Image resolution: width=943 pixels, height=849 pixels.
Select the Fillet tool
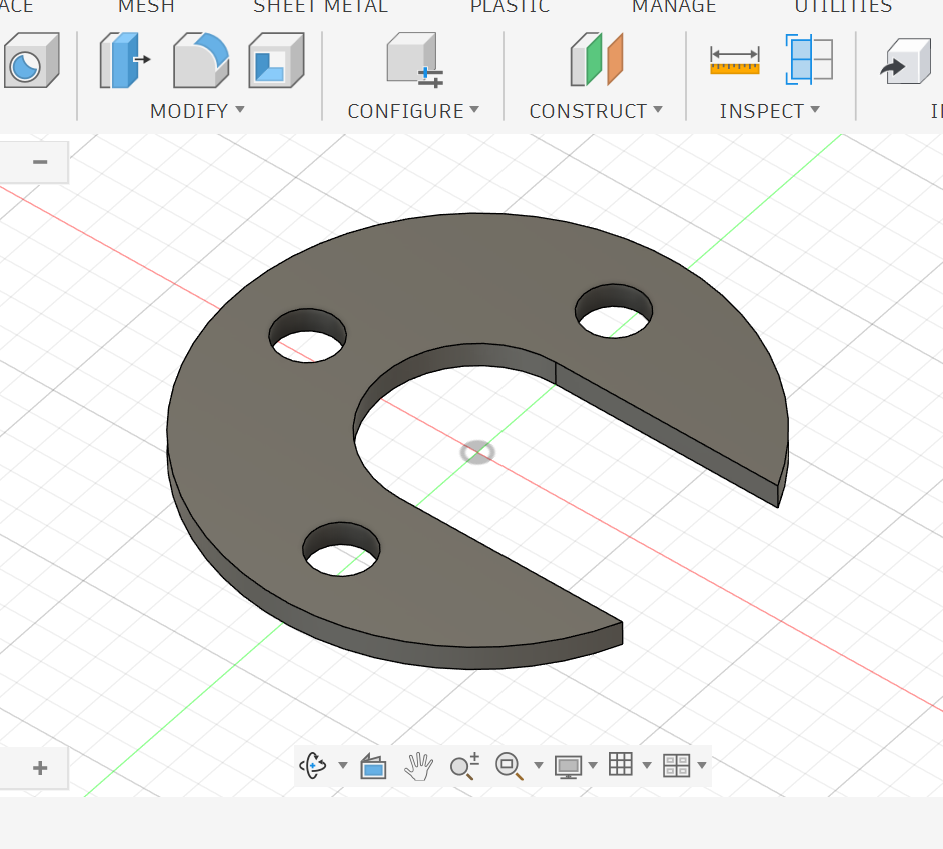tap(201, 60)
